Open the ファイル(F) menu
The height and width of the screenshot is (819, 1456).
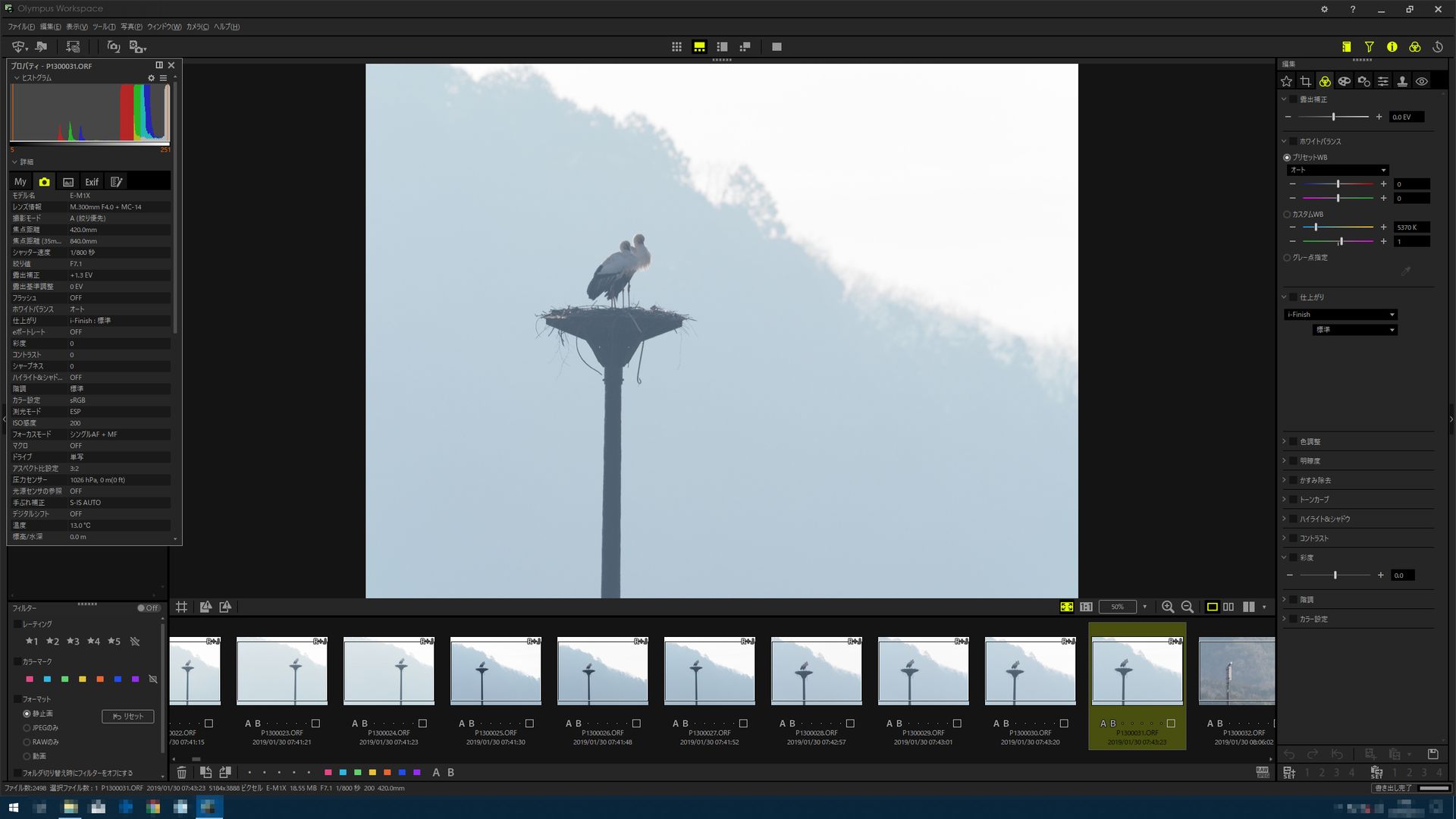click(x=21, y=27)
